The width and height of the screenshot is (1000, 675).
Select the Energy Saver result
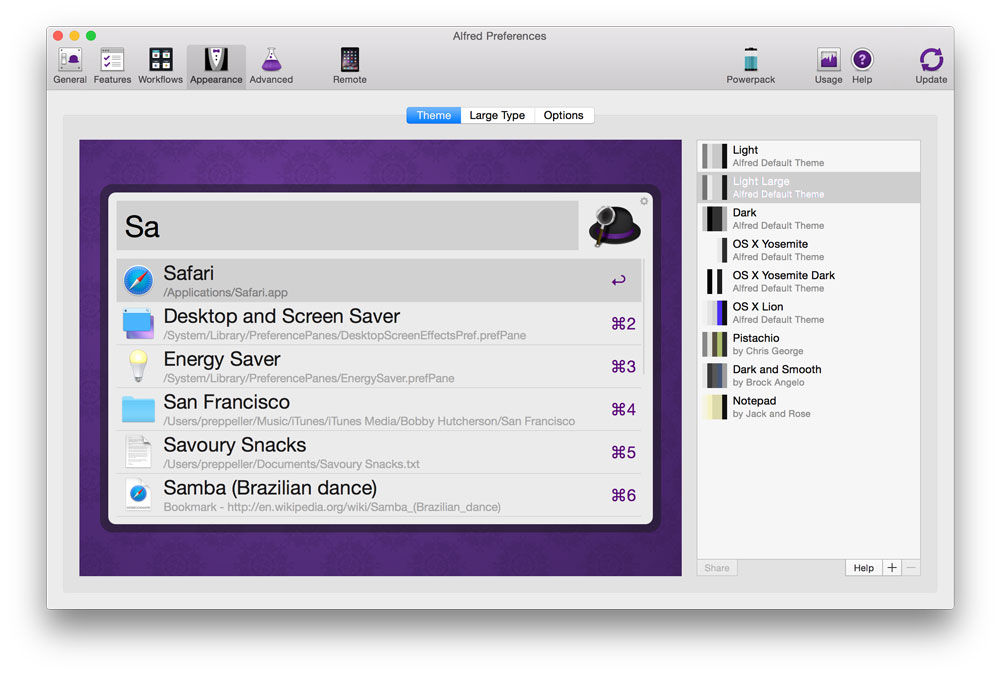(x=379, y=366)
